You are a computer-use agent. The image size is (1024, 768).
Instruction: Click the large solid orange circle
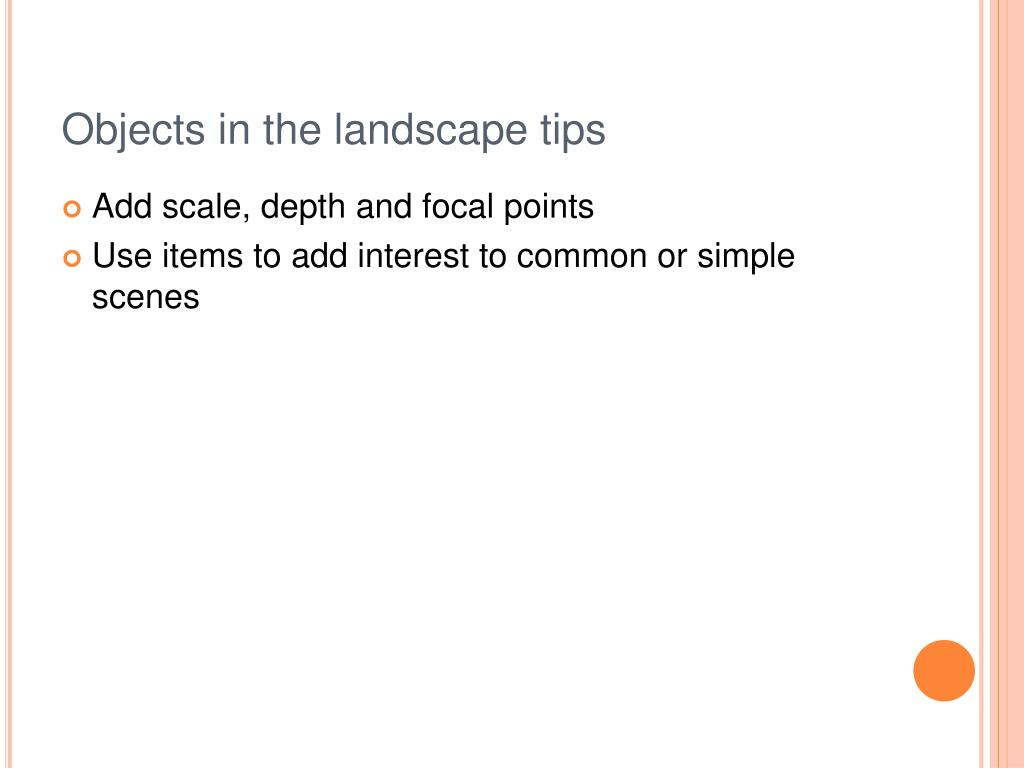[x=944, y=671]
